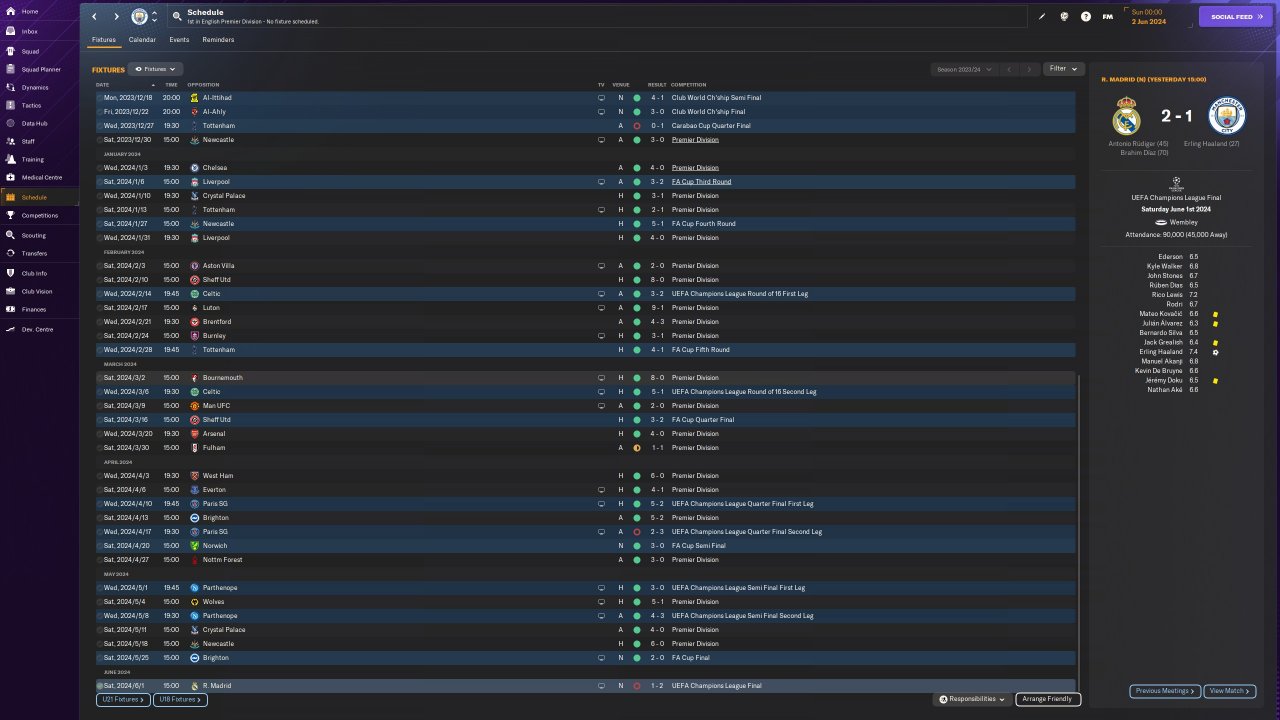
Task: Open the Club Vision icon
Action: click(x=10, y=291)
